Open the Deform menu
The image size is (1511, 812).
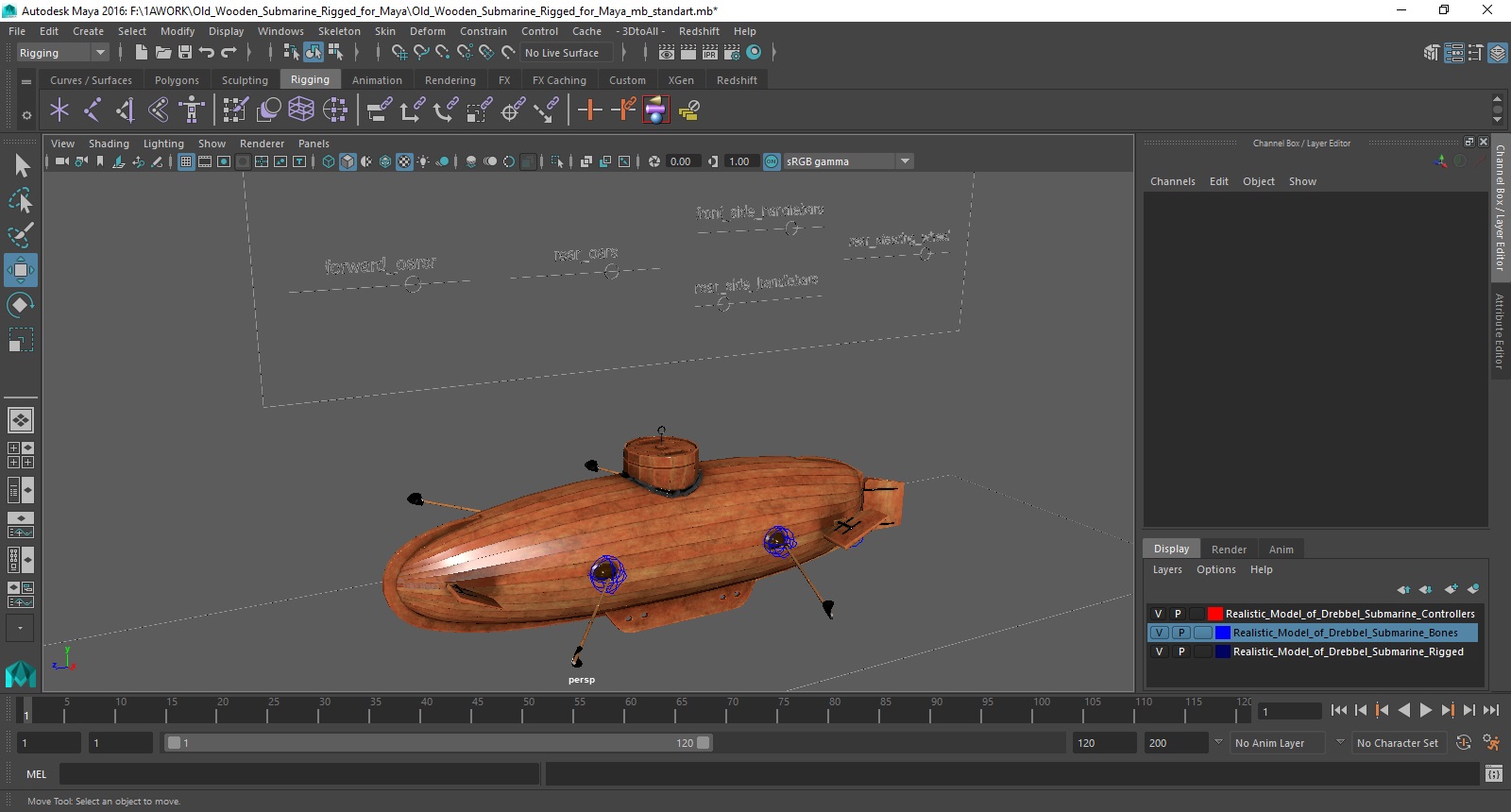click(427, 31)
